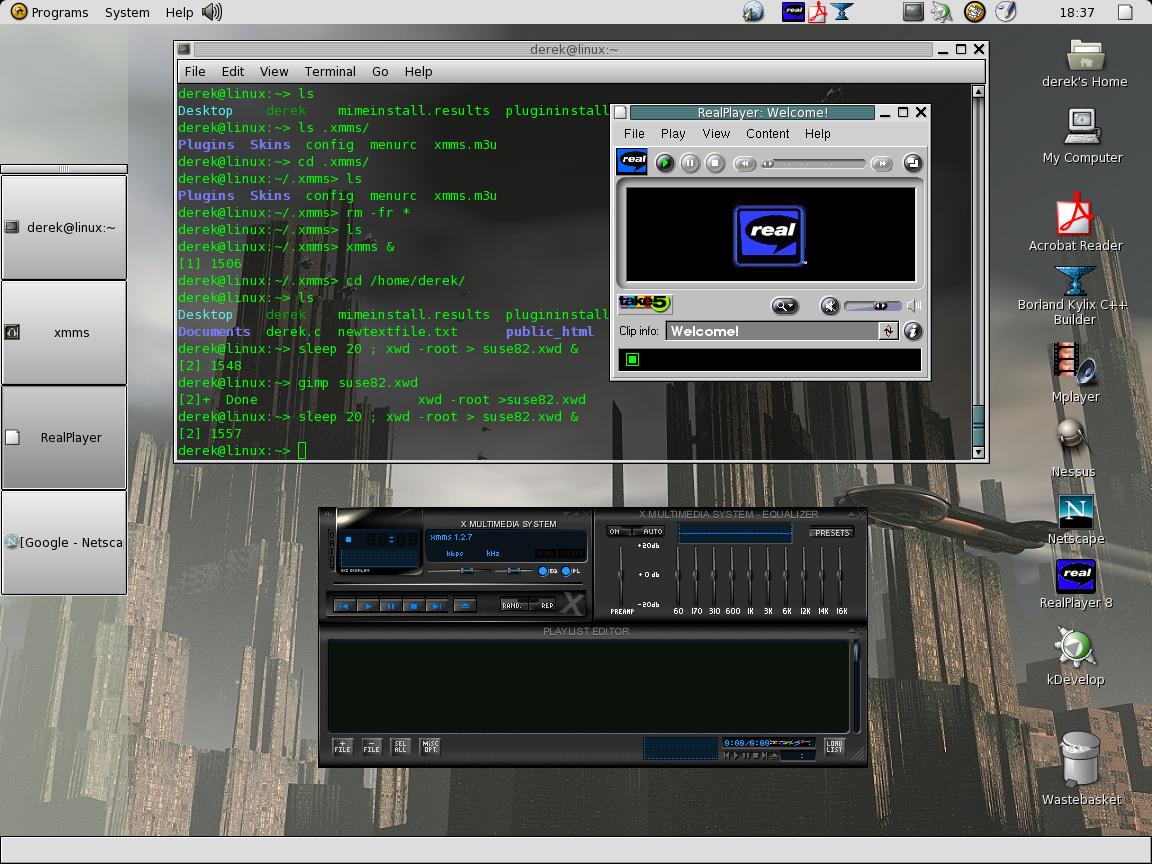1152x864 pixels.
Task: Adjust xmms equalizer 16K band slider
Action: [x=840, y=576]
